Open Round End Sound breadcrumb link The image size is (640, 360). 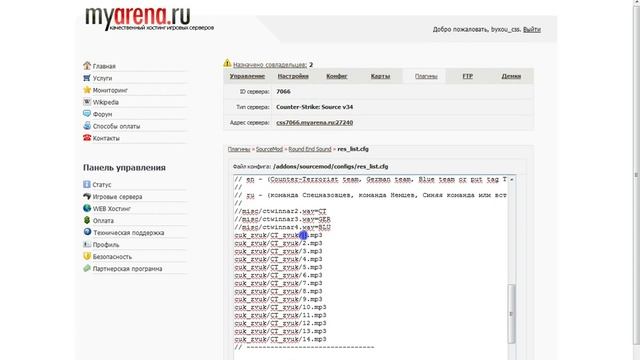[x=310, y=149]
